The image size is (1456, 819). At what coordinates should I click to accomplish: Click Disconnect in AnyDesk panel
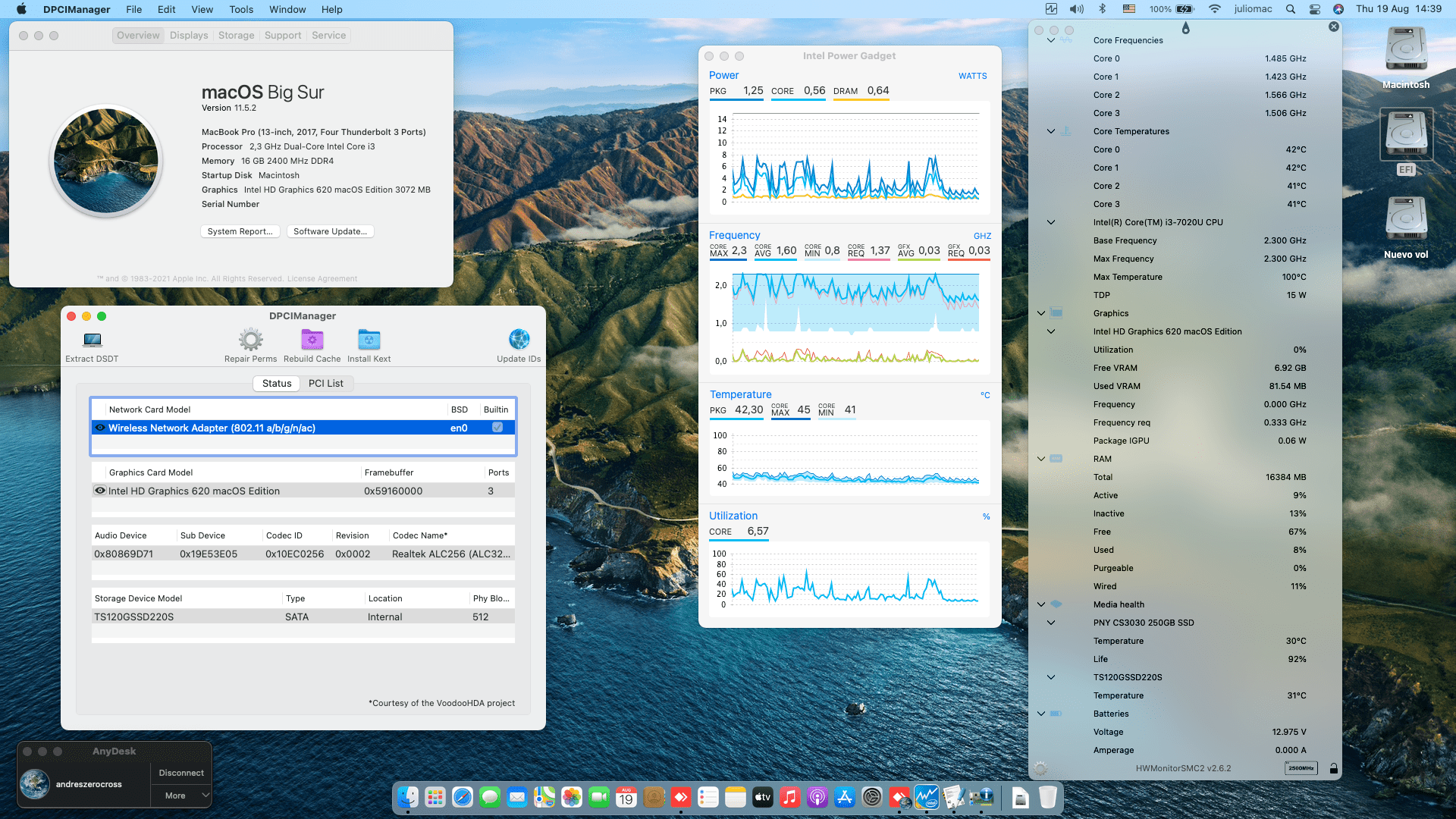181,773
